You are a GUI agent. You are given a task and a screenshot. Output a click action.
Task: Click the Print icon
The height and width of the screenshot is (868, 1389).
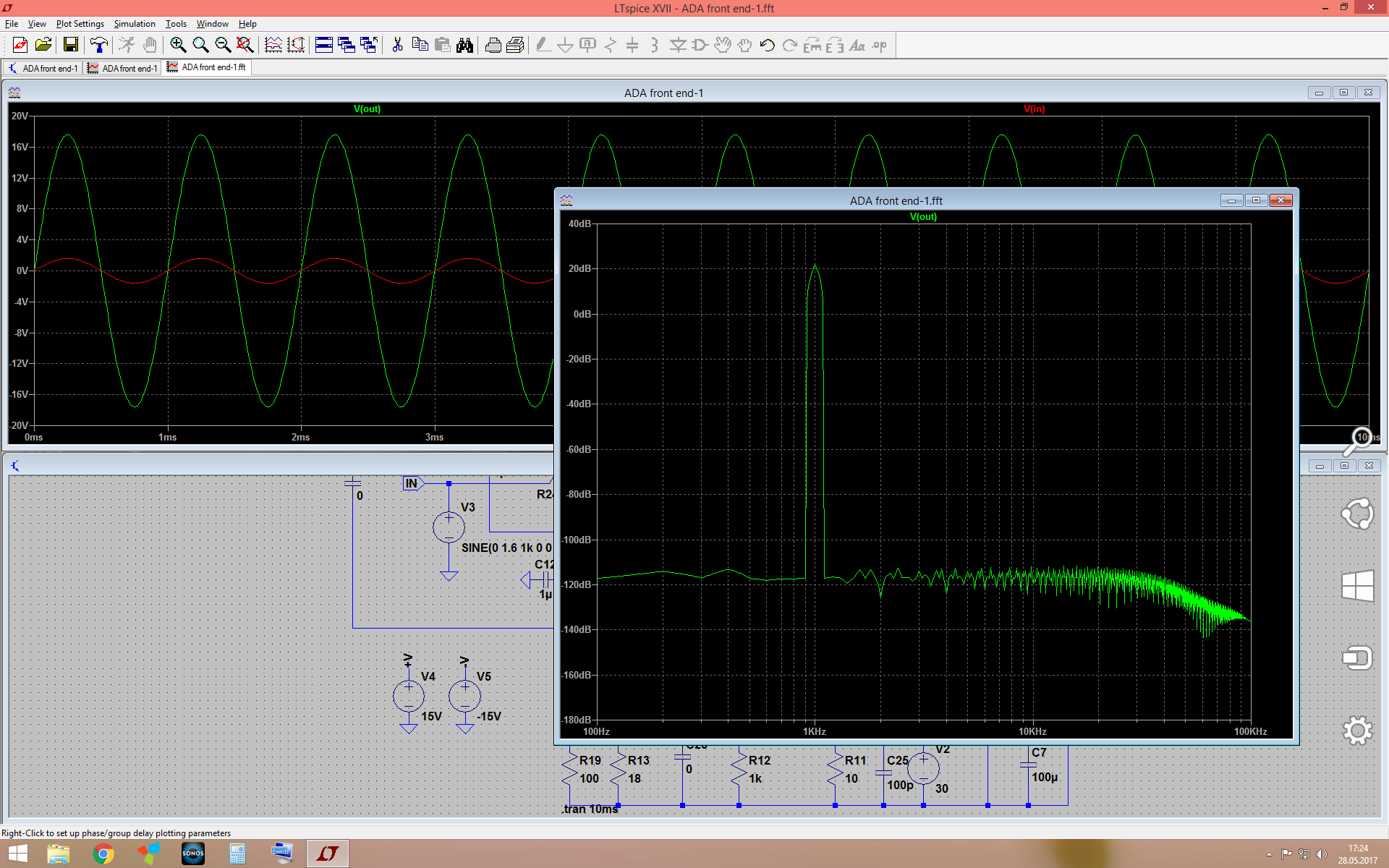[493, 45]
